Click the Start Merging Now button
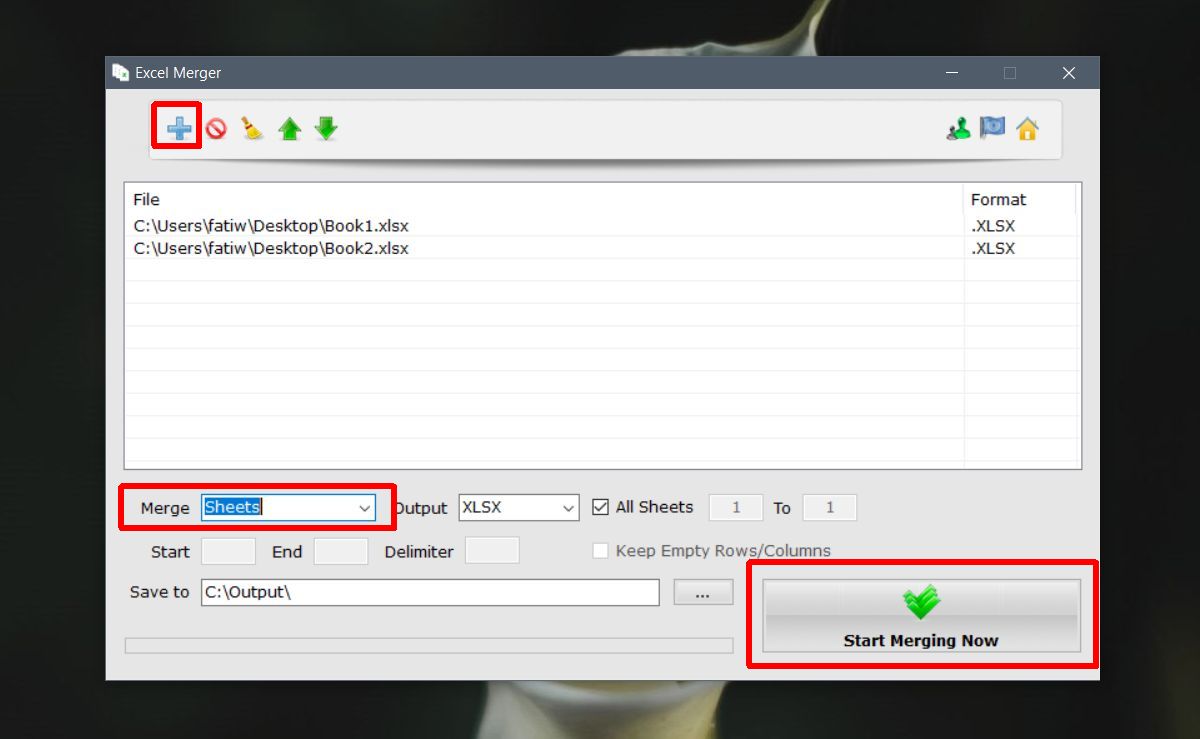 [920, 615]
